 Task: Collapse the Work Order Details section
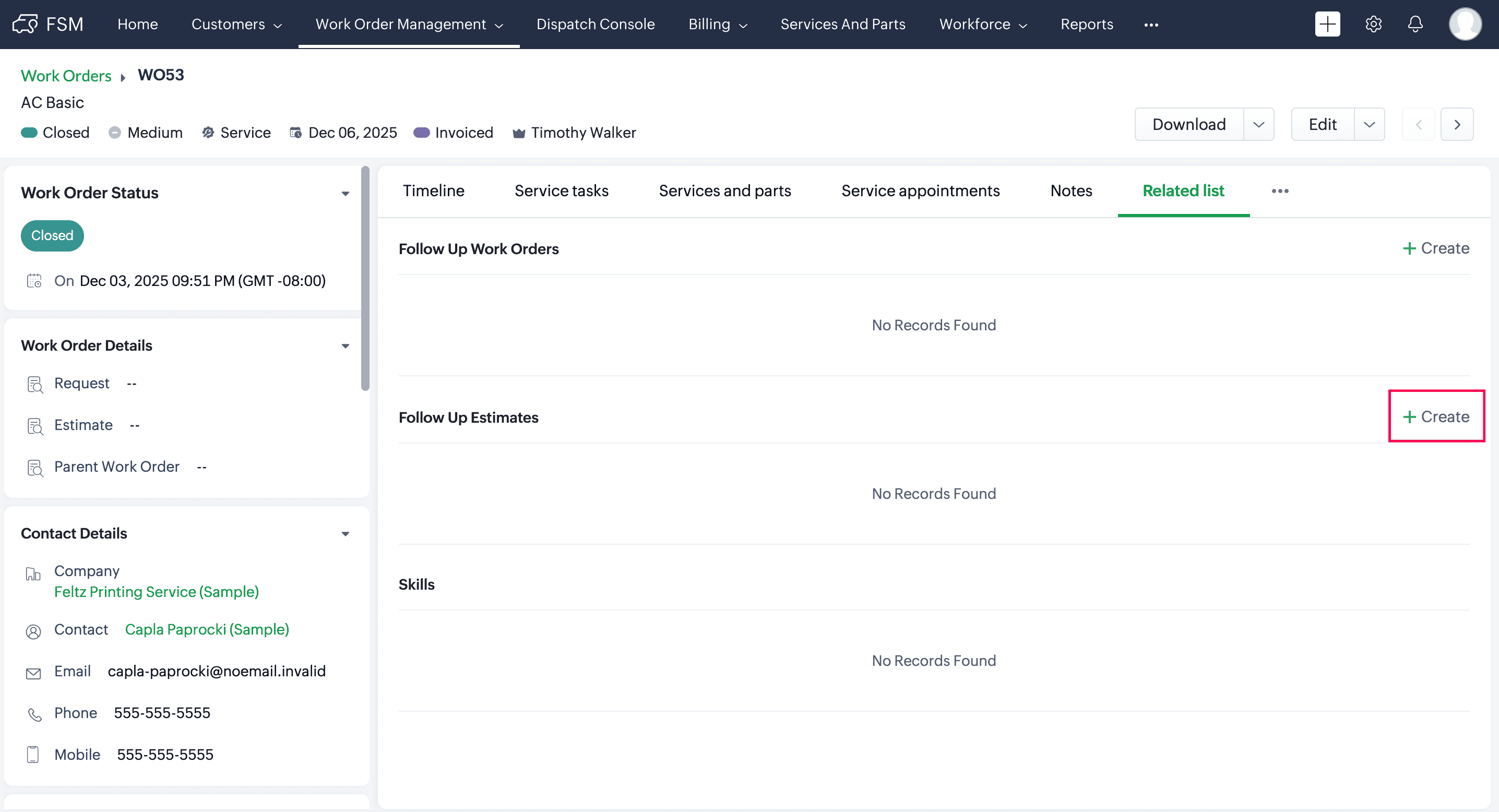click(x=345, y=346)
